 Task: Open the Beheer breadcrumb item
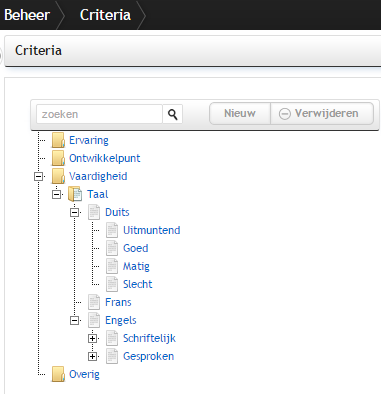click(27, 15)
